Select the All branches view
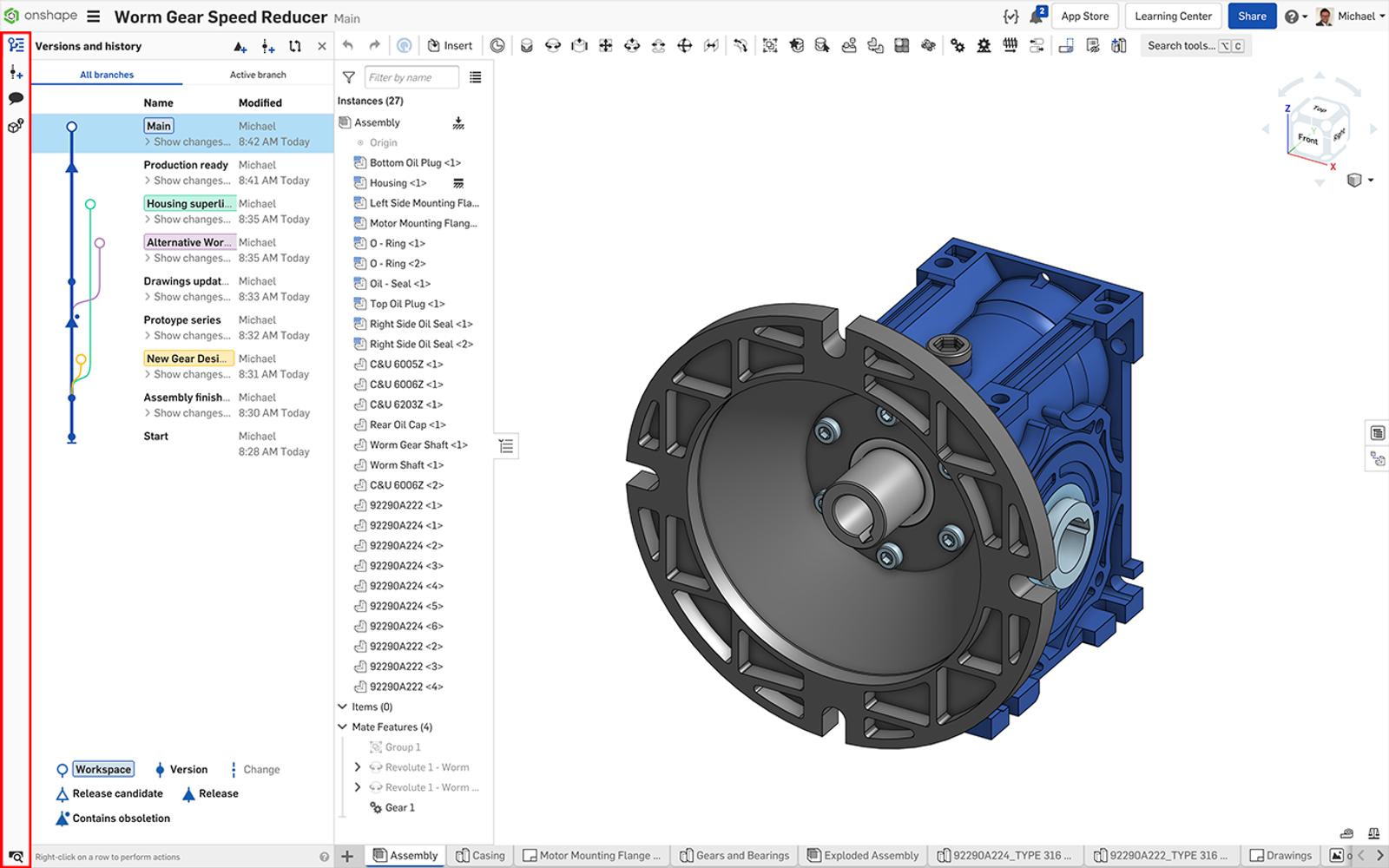 (x=107, y=75)
